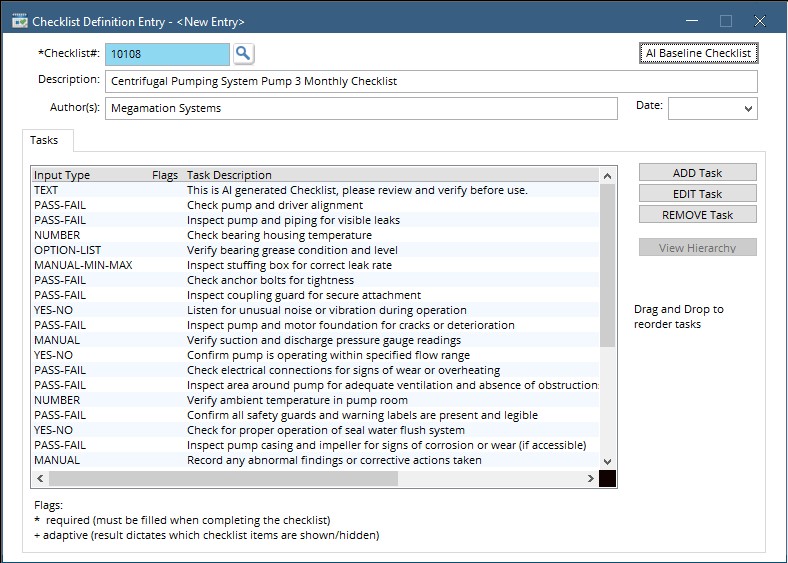788x563 pixels.
Task: Click the ADD Task button
Action: [698, 172]
